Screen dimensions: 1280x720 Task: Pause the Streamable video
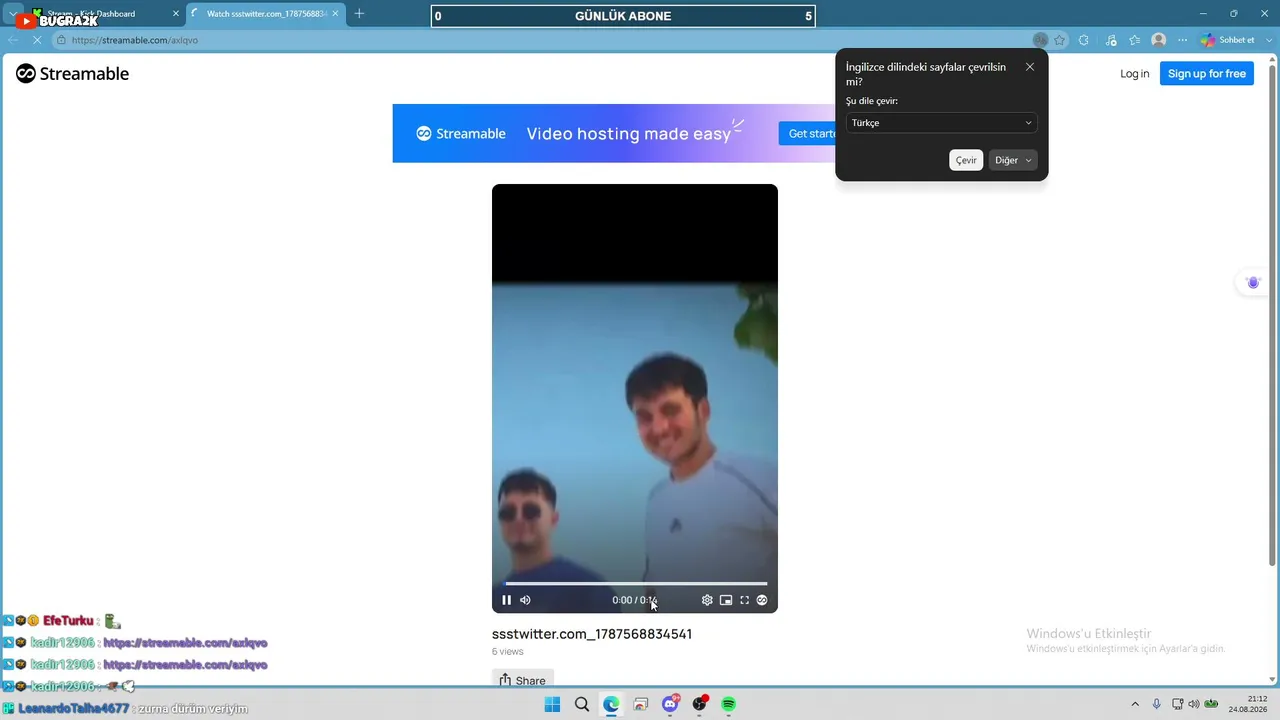point(506,600)
